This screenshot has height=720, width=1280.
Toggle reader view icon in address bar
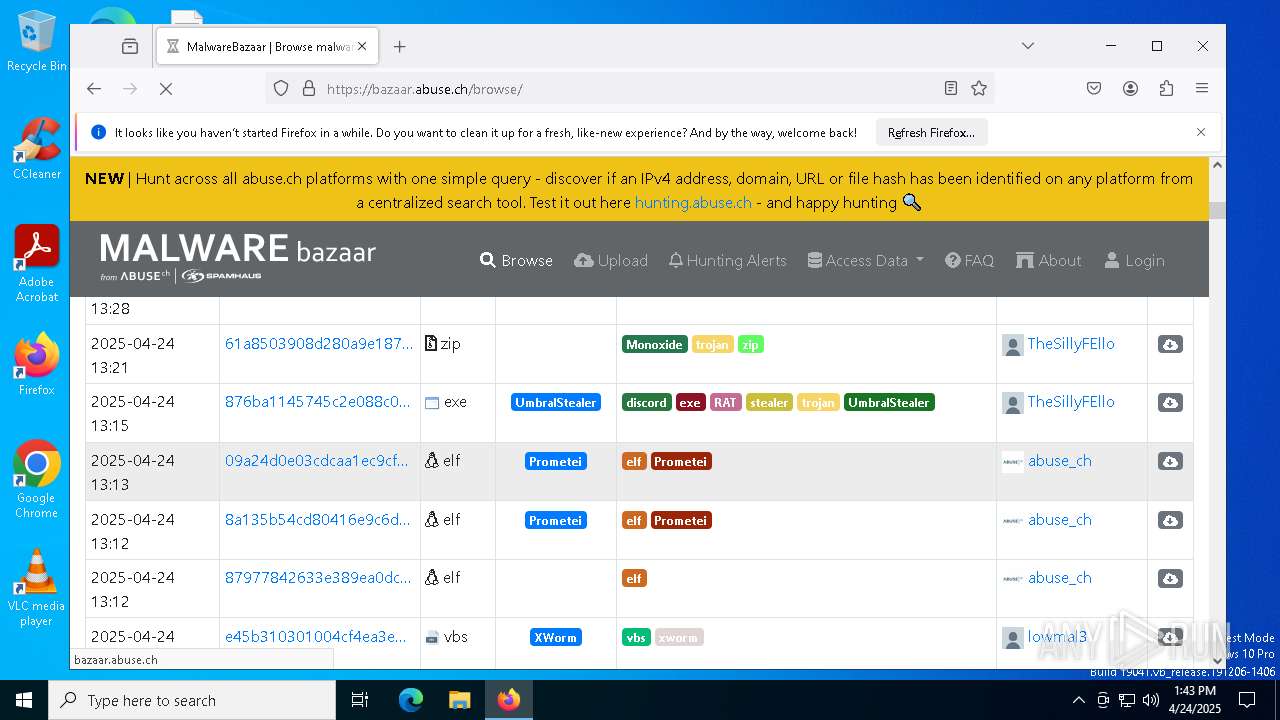coord(951,89)
